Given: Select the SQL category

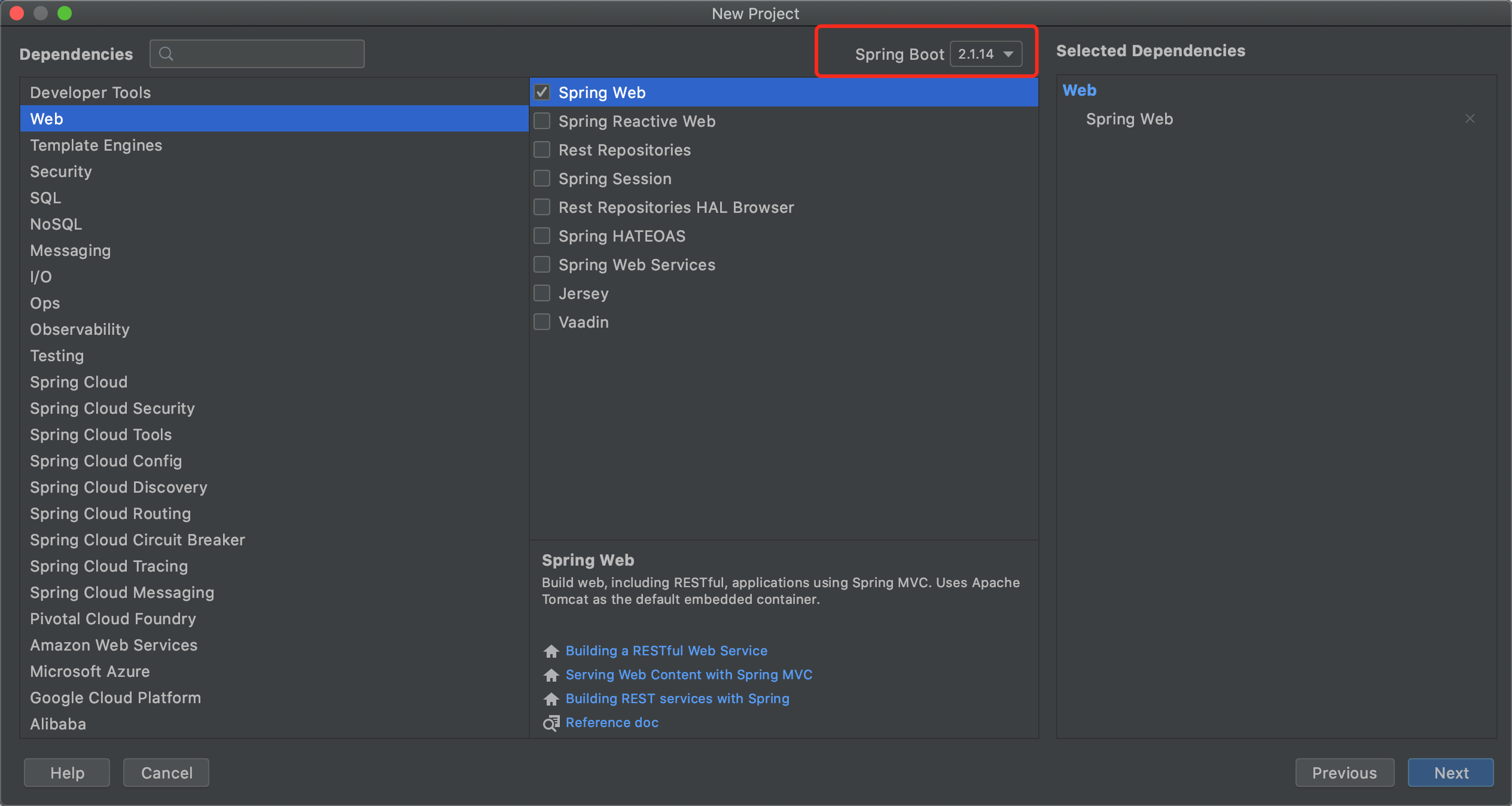Looking at the screenshot, I should (275, 198).
